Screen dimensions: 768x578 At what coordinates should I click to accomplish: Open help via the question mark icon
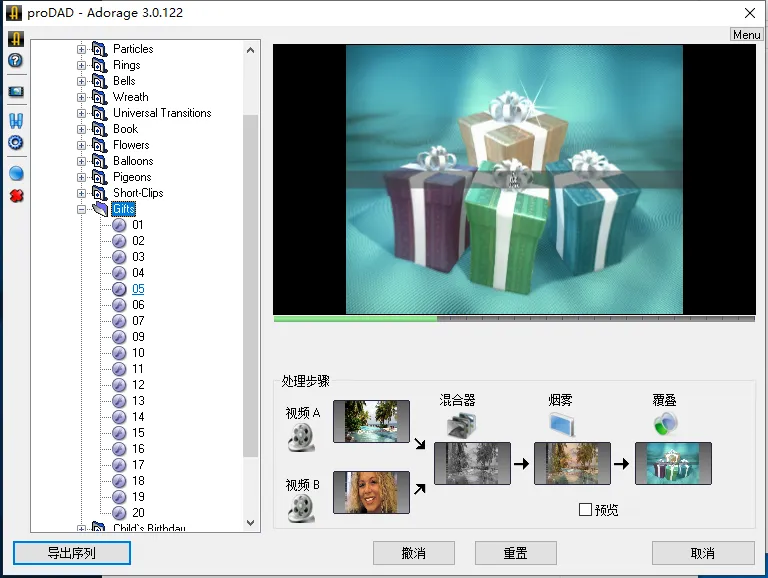click(16, 61)
